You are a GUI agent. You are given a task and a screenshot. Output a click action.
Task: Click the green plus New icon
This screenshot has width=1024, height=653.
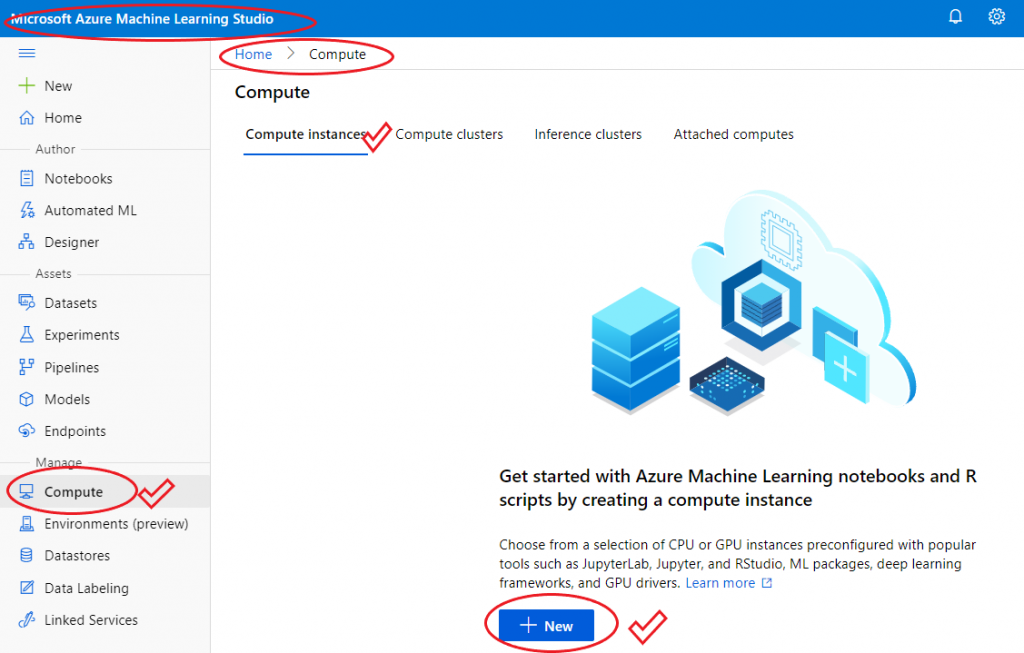tap(27, 86)
